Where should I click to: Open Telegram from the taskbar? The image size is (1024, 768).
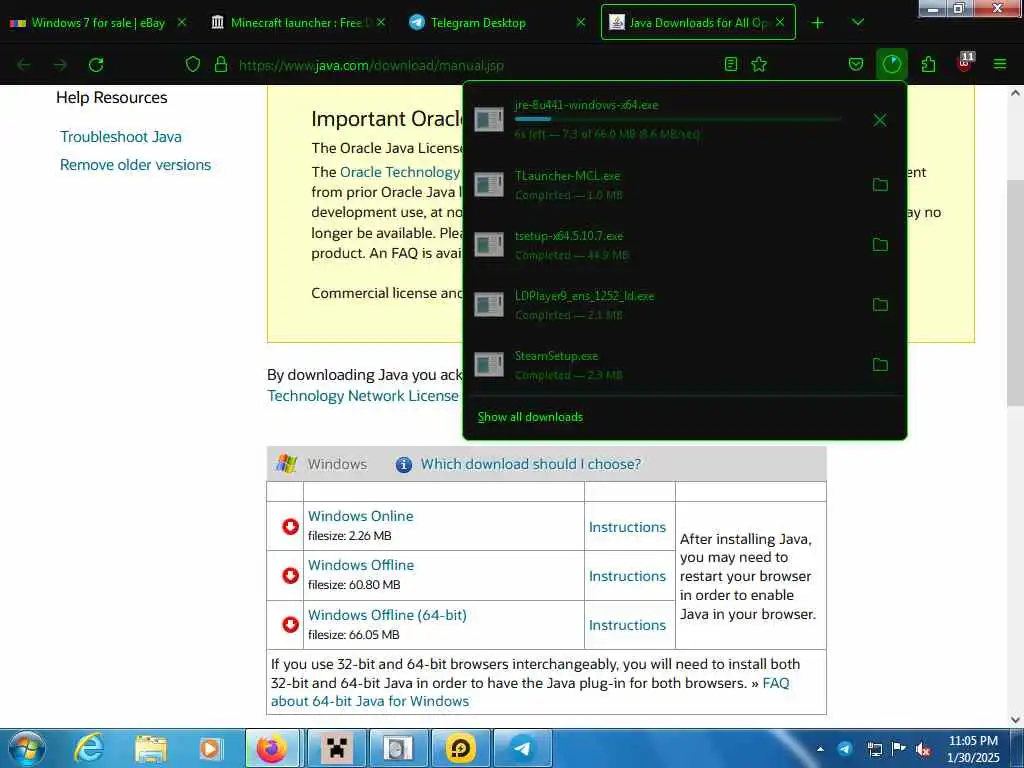tap(522, 748)
